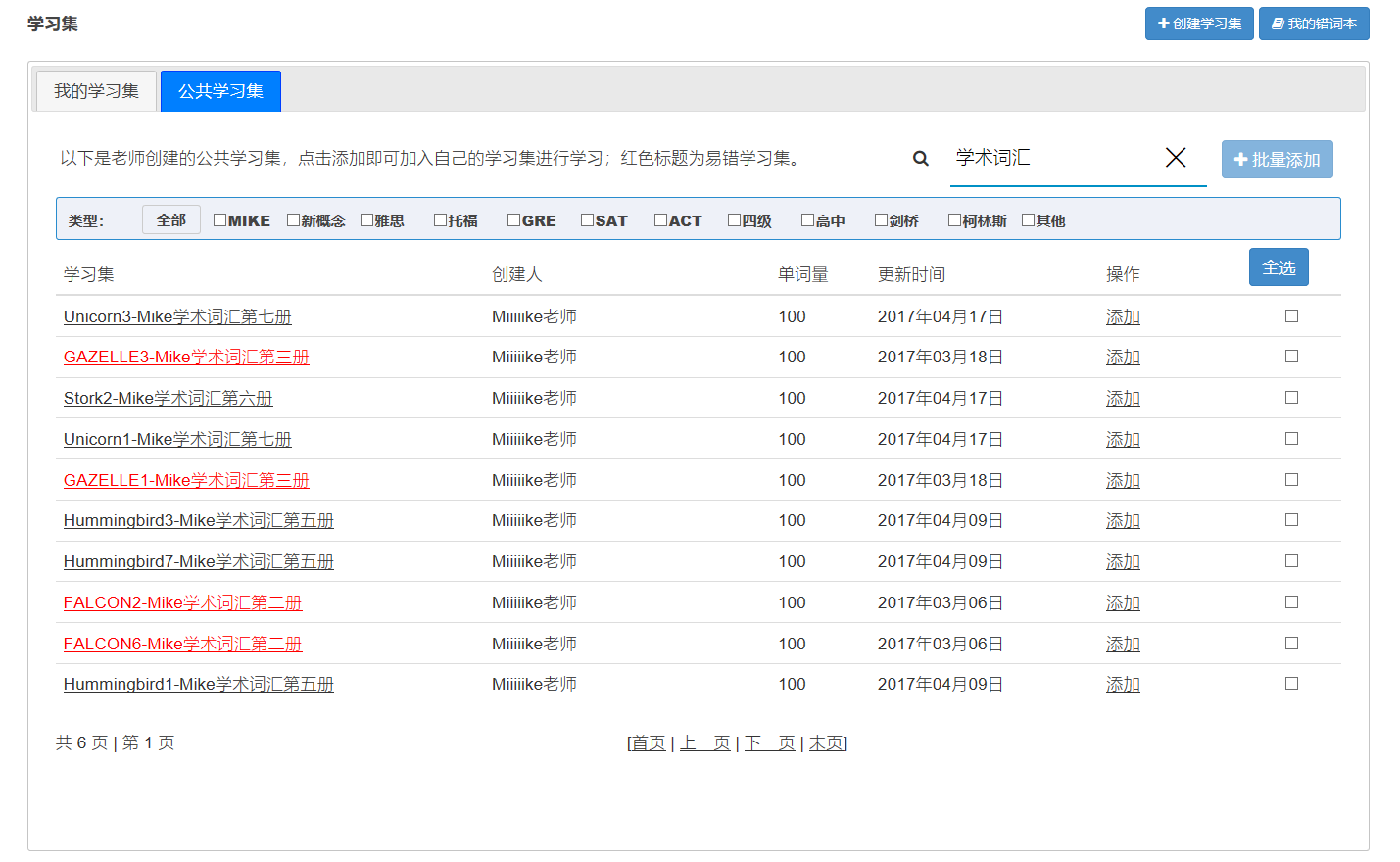Click 添加 for Stork2-Mike学术词汇第六册
This screenshot has width=1400, height=862.
[1123, 399]
